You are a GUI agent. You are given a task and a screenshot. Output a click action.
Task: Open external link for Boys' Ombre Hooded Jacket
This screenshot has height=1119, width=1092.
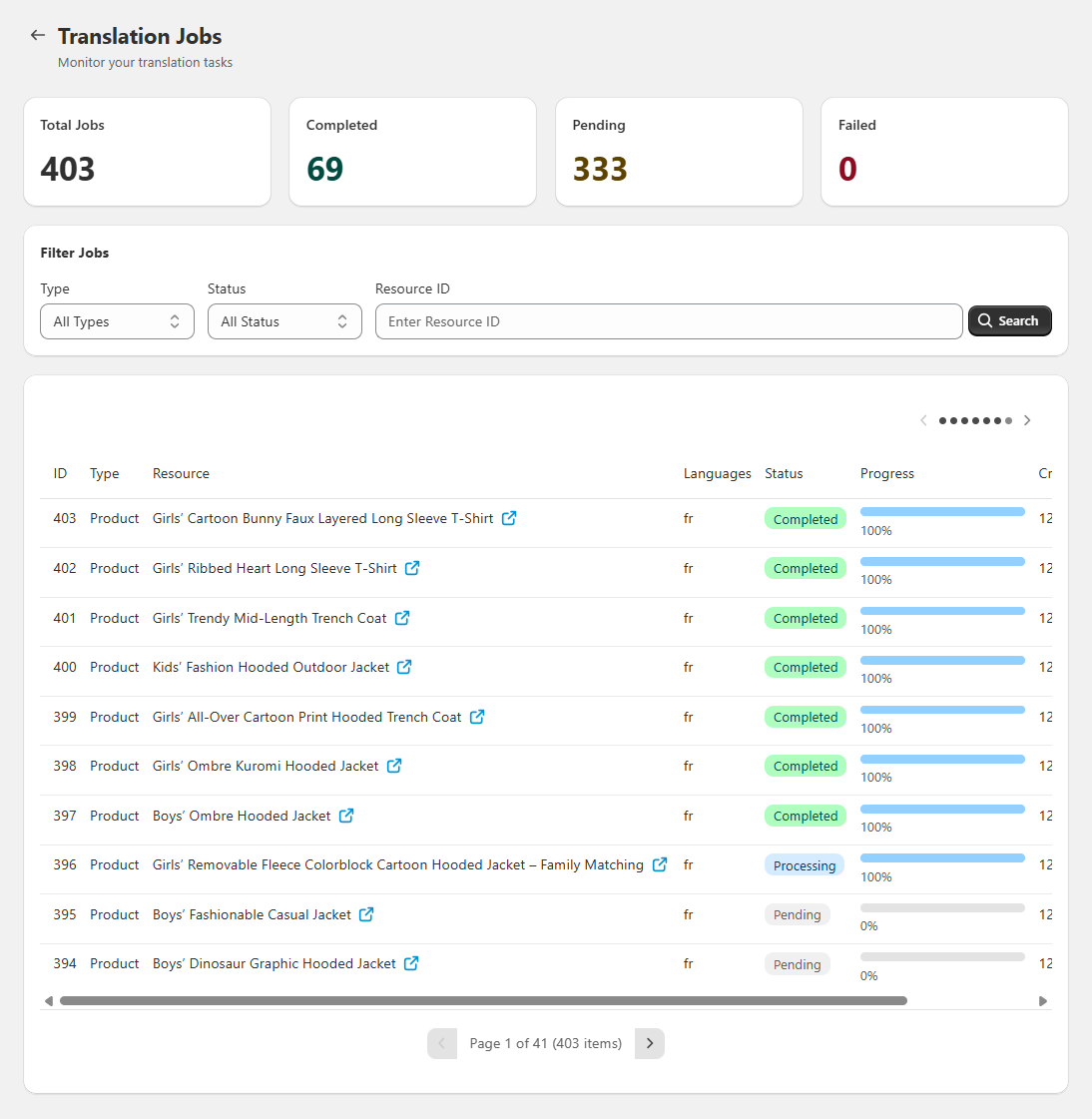(x=346, y=816)
